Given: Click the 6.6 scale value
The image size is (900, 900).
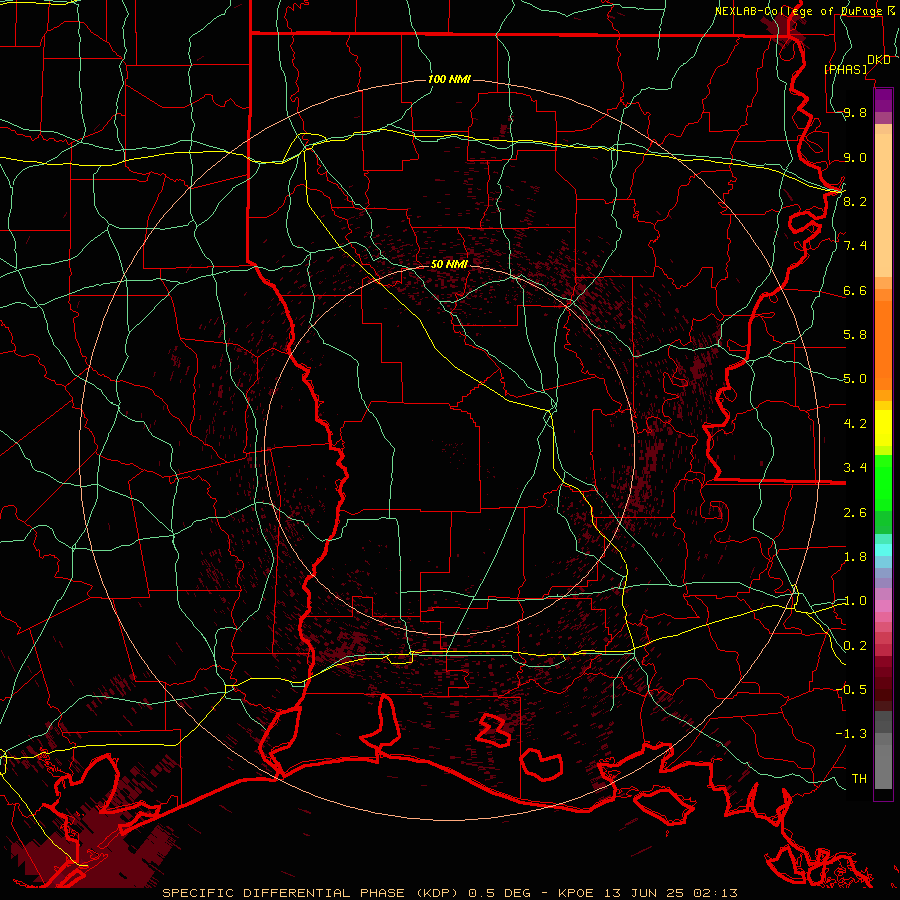Looking at the screenshot, I should coord(855,290).
